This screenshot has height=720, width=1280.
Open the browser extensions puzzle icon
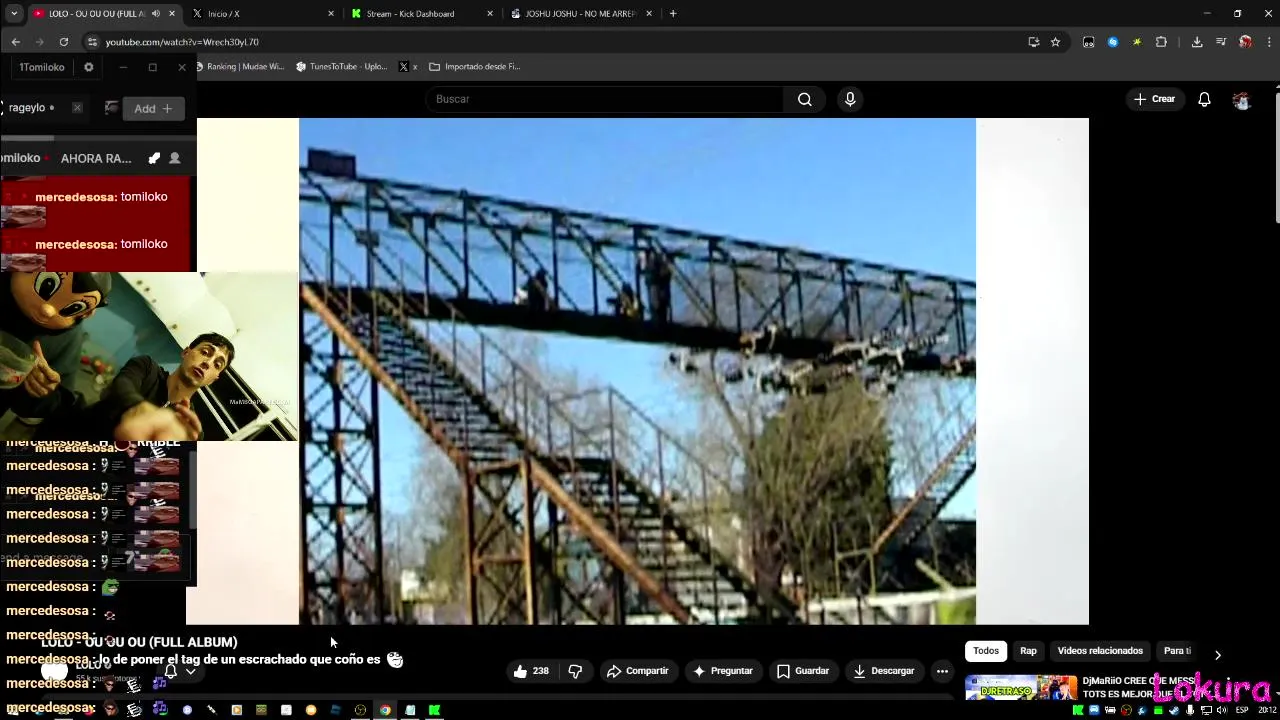pyautogui.click(x=1161, y=42)
